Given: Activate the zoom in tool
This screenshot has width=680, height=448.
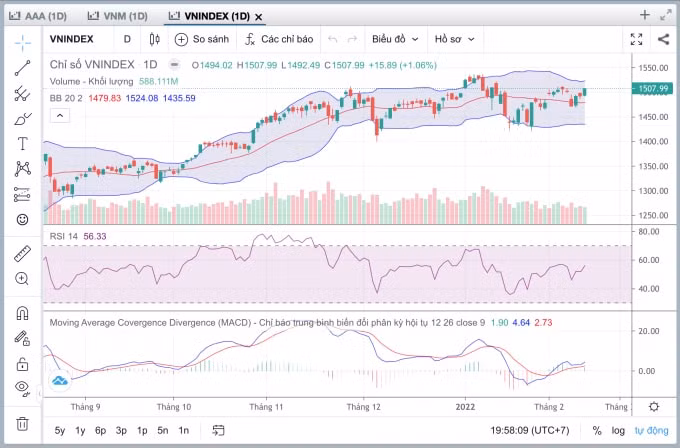Looking at the screenshot, I should (x=23, y=278).
